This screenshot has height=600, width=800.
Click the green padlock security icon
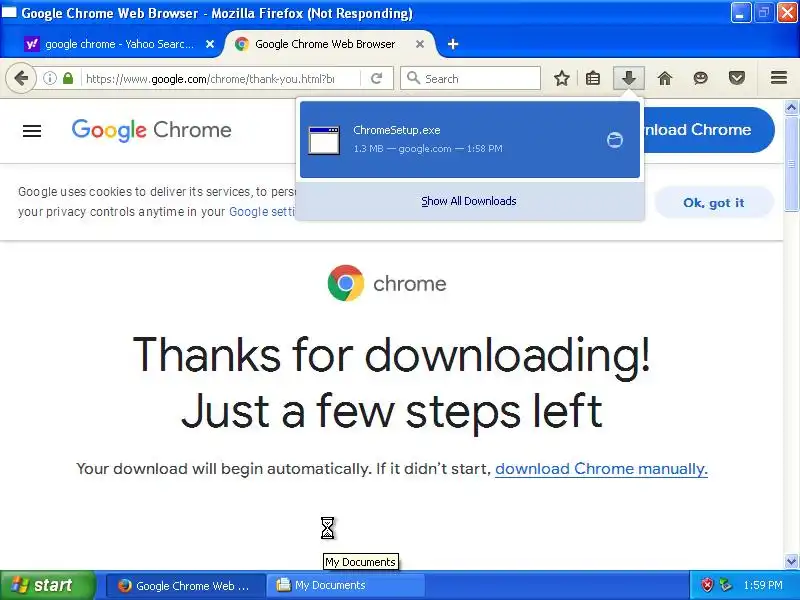point(68,79)
